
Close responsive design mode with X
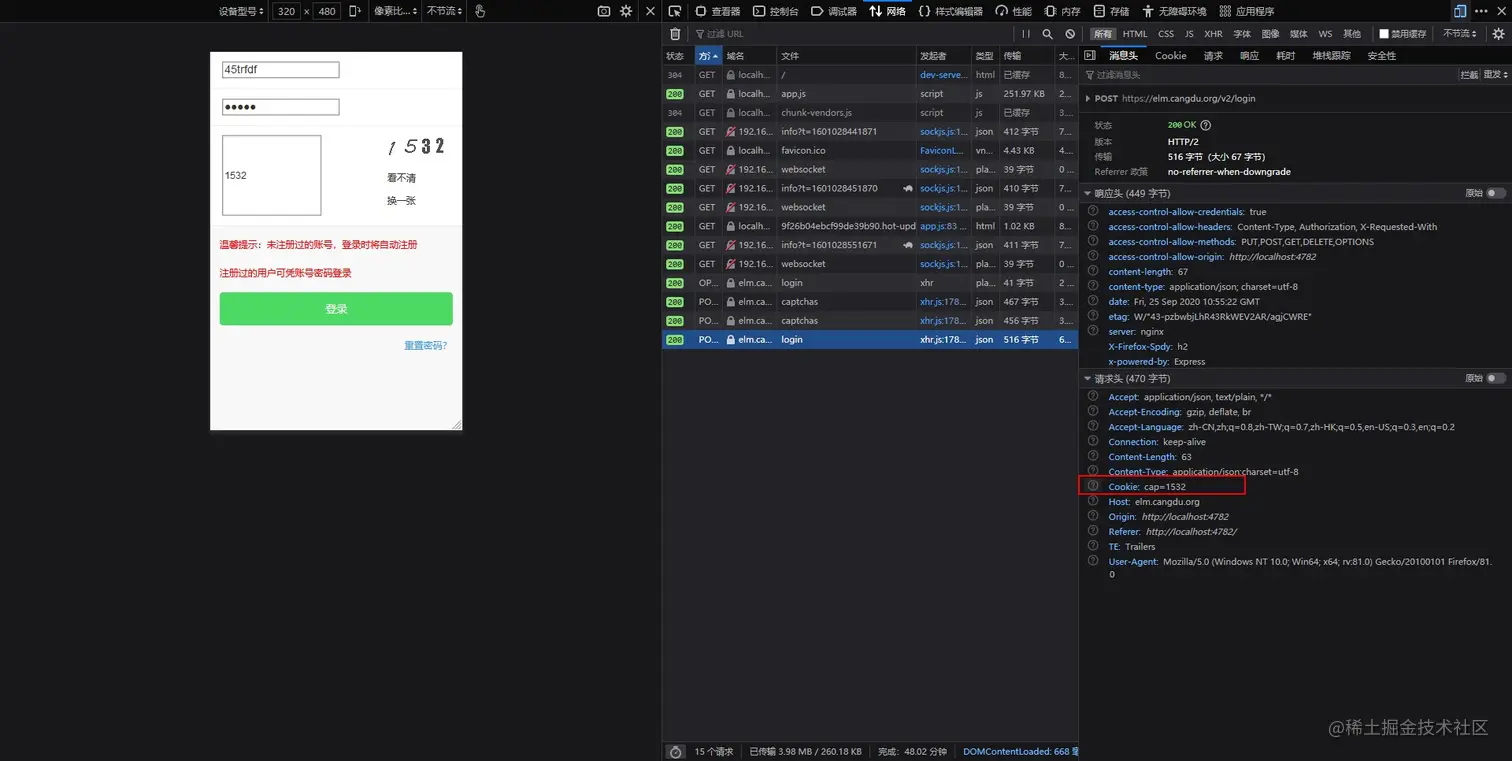(x=650, y=11)
